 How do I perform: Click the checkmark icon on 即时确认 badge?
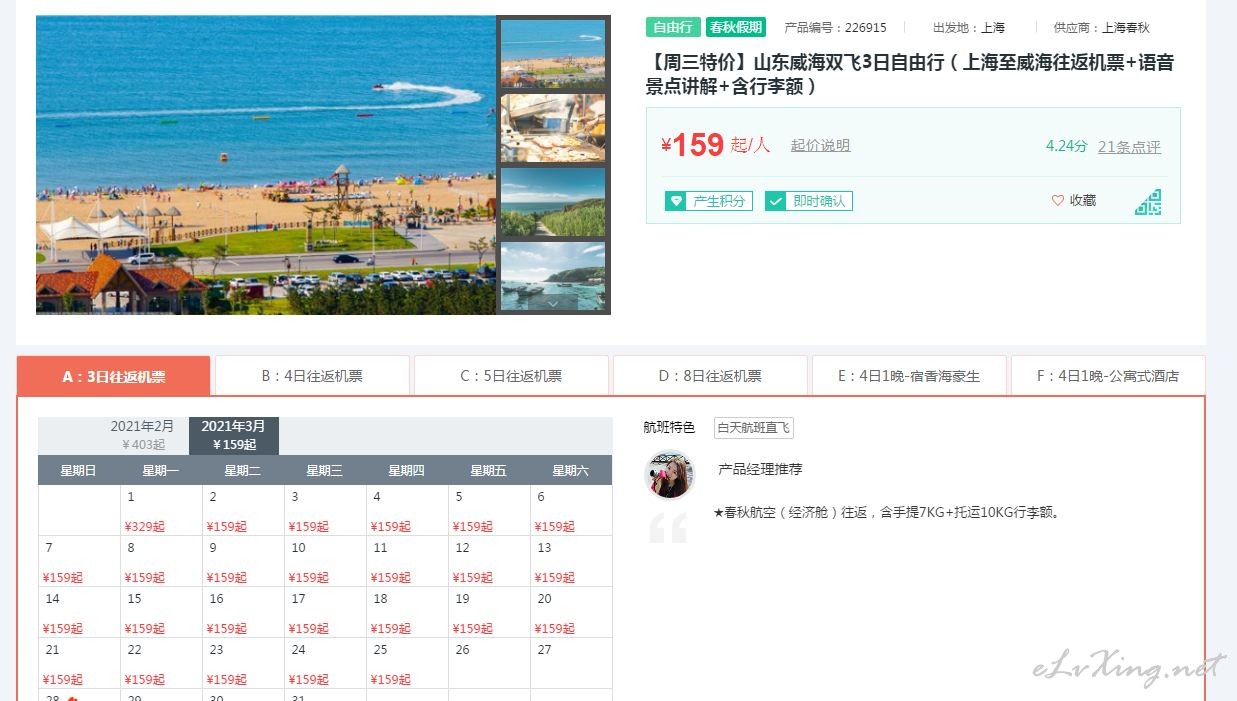pyautogui.click(x=776, y=201)
